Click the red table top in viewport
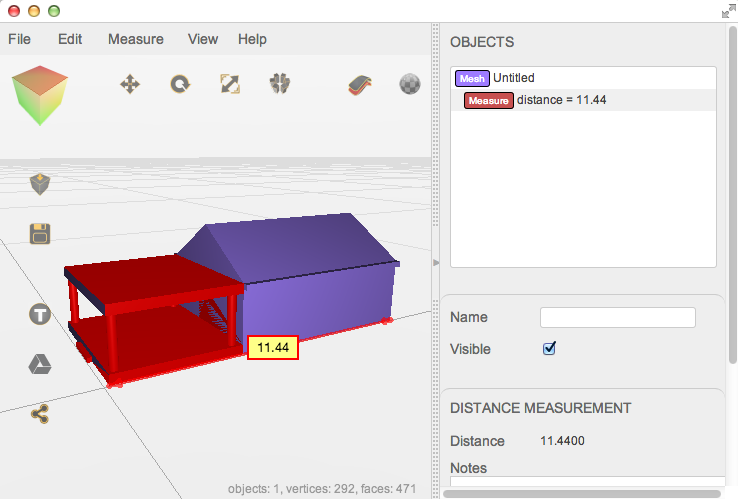The image size is (738, 499). 155,280
